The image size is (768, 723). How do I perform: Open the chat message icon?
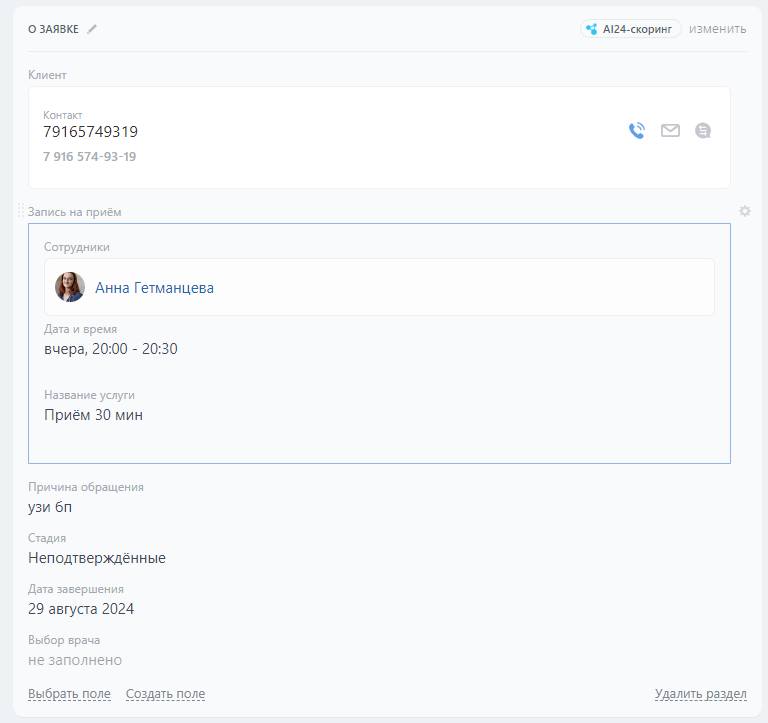click(x=703, y=130)
